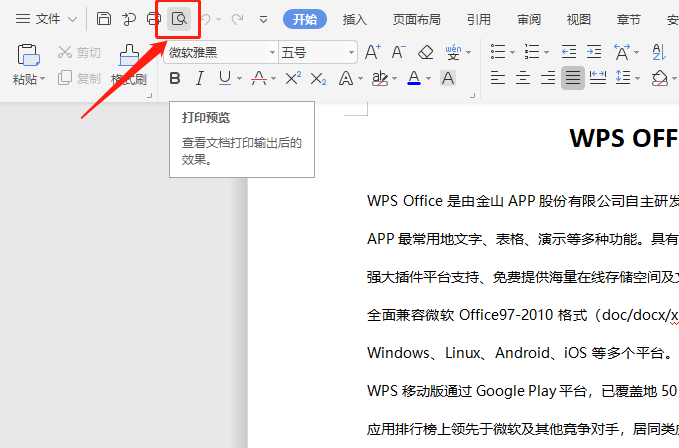Toggle subscript X₂ formatting
The image size is (679, 448).
[318, 78]
